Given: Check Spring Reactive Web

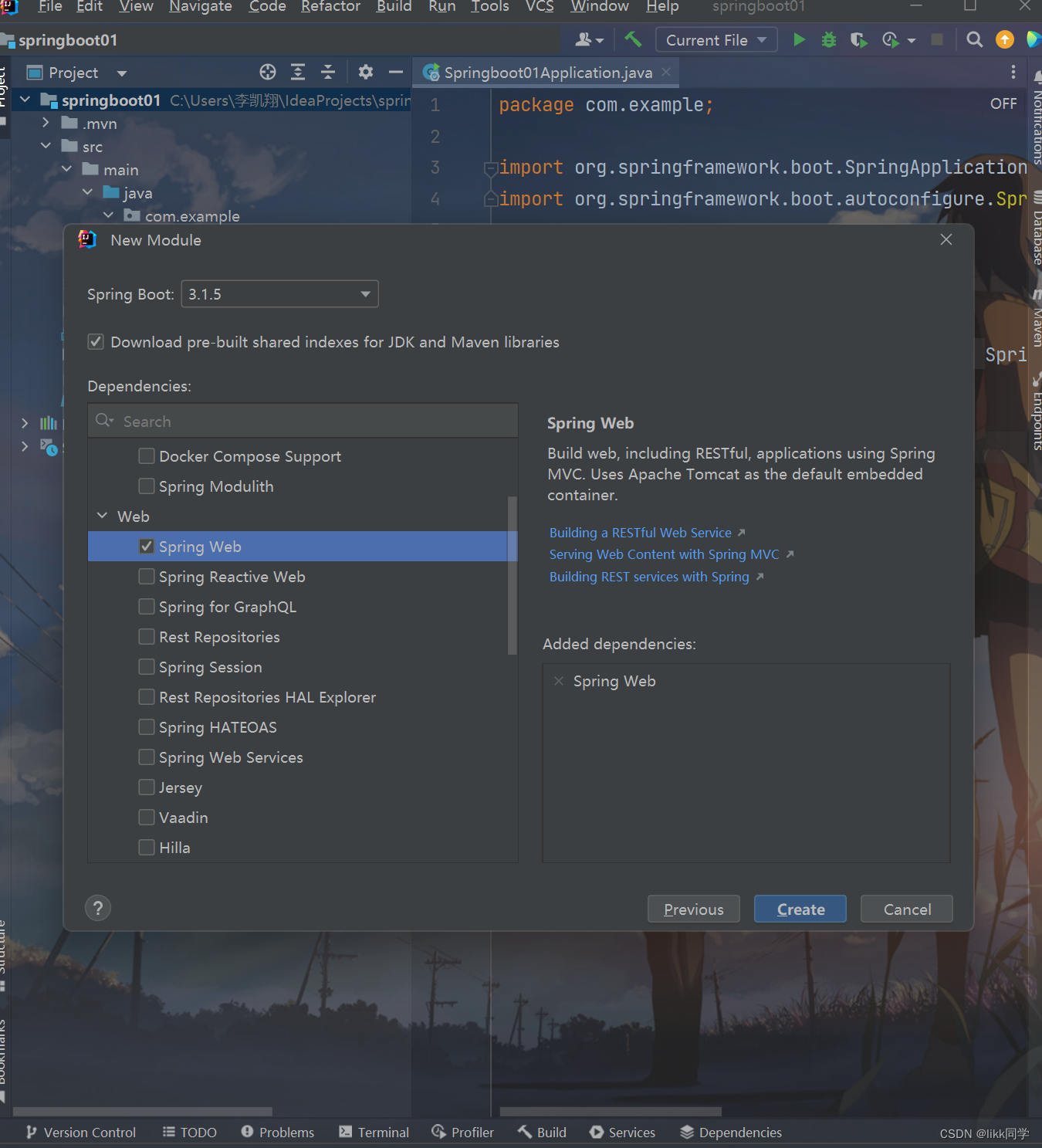Looking at the screenshot, I should tap(147, 577).
